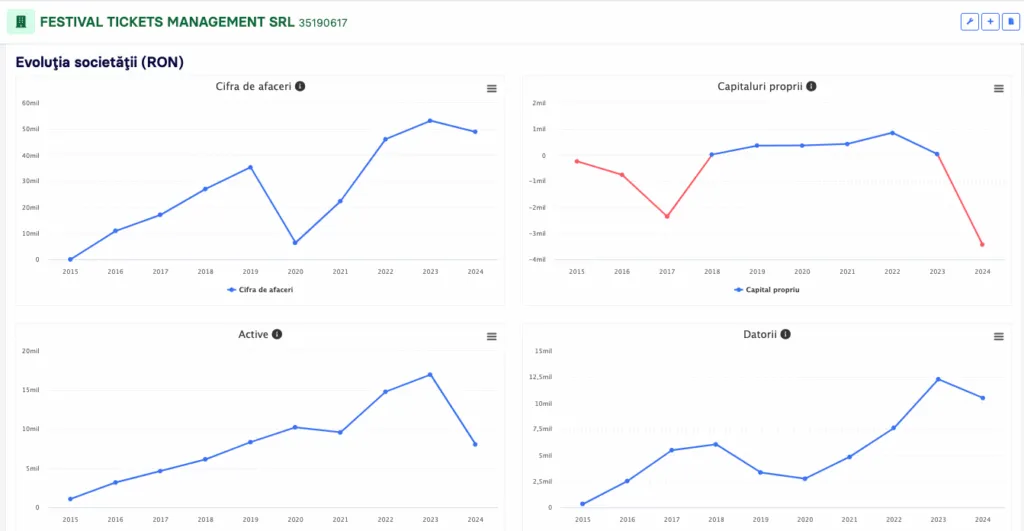Screen dimensions: 1024x531
Task: Click the green company building icon
Action: tap(21, 22)
